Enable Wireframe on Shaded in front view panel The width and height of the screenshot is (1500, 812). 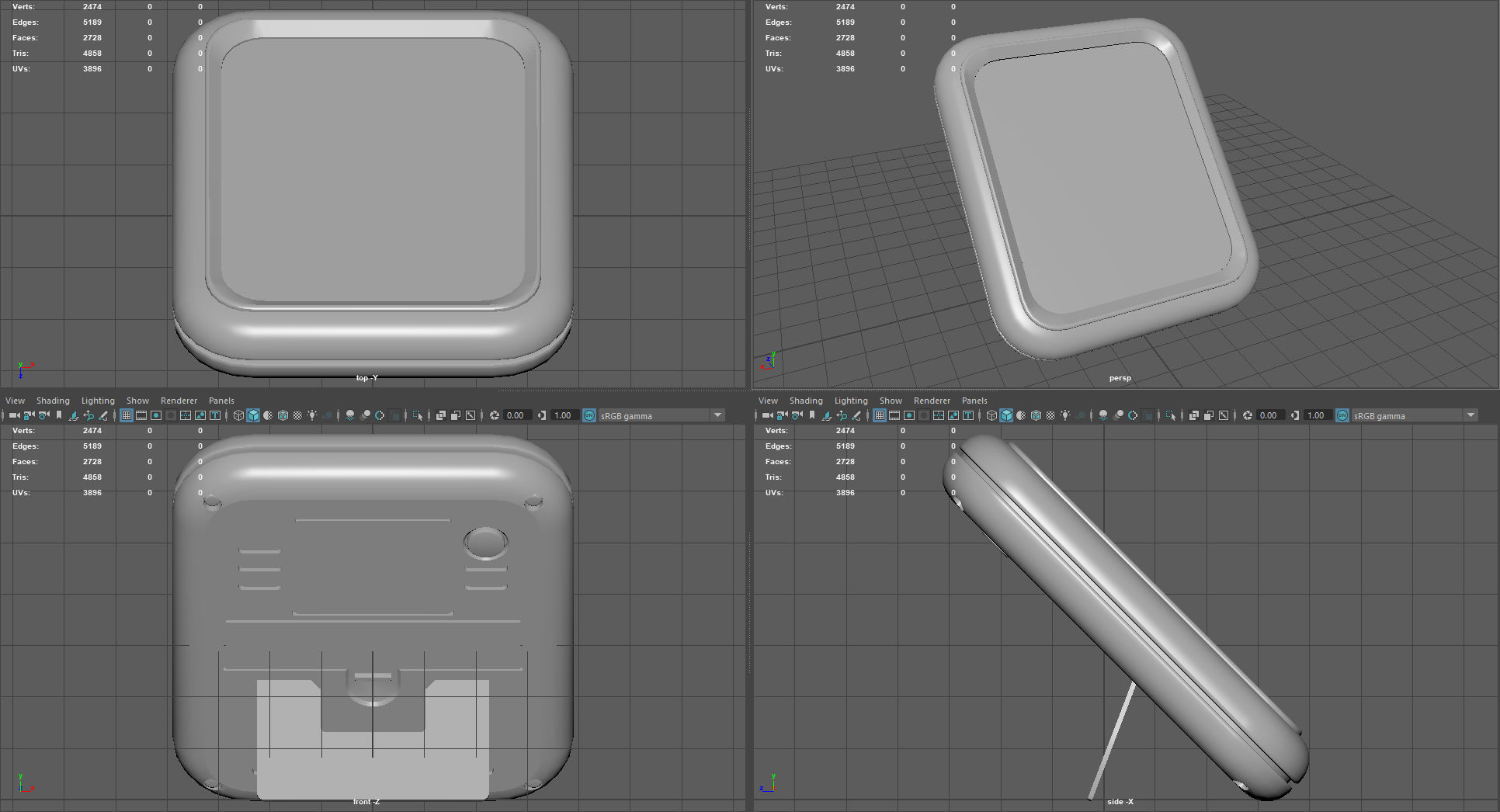(x=283, y=415)
